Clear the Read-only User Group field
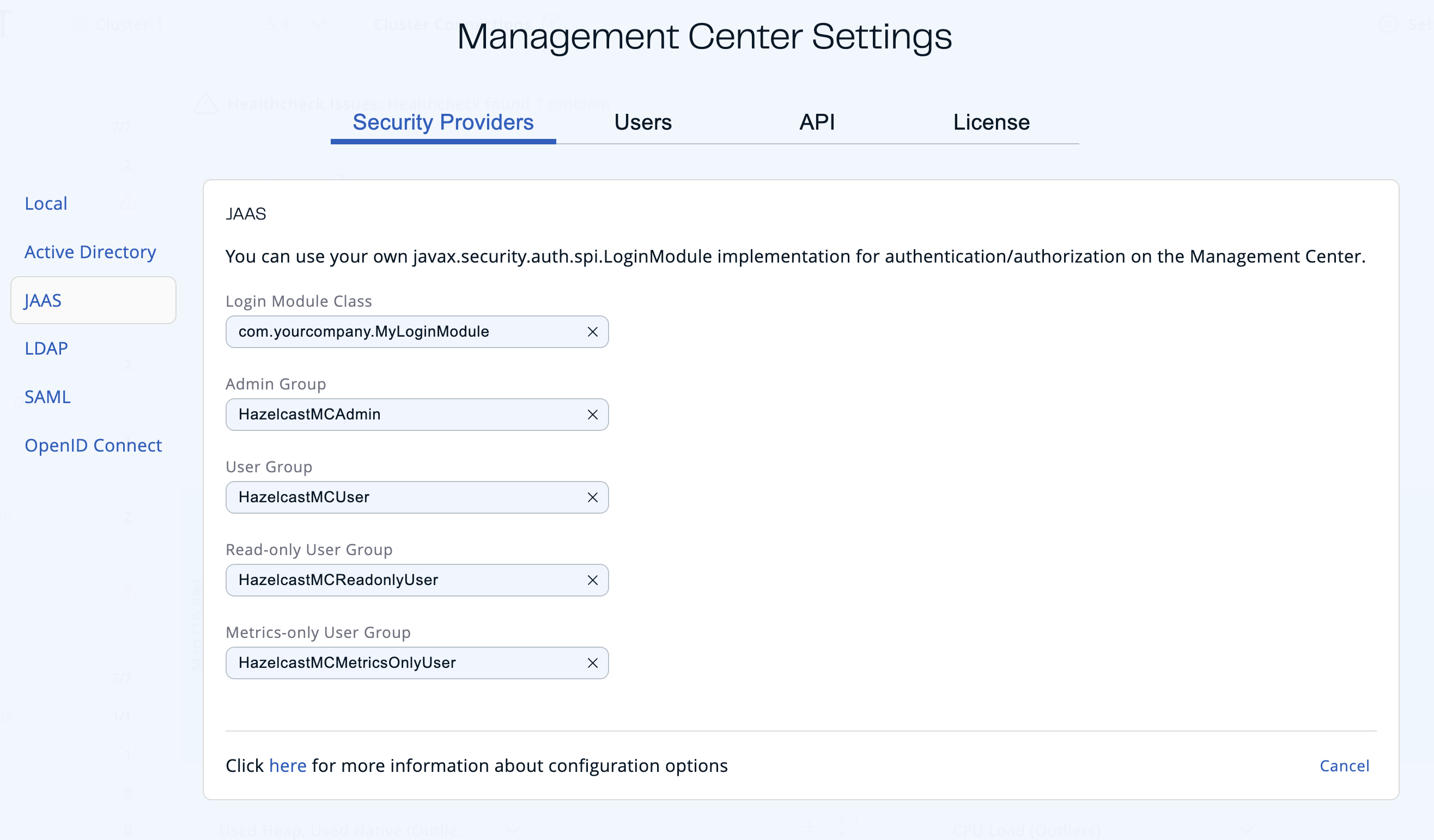 point(592,580)
